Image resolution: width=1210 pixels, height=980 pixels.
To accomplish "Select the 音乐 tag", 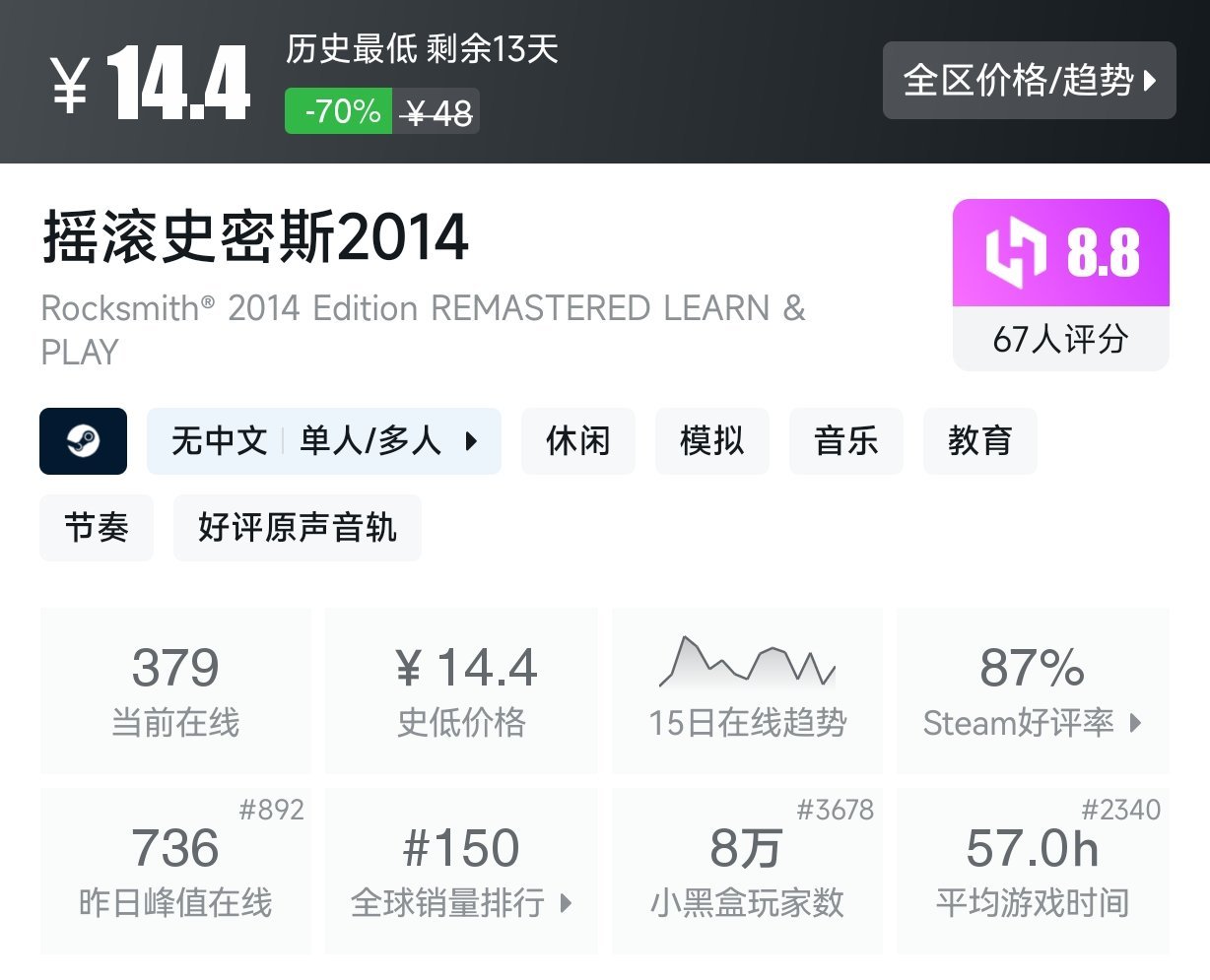I will click(x=846, y=441).
